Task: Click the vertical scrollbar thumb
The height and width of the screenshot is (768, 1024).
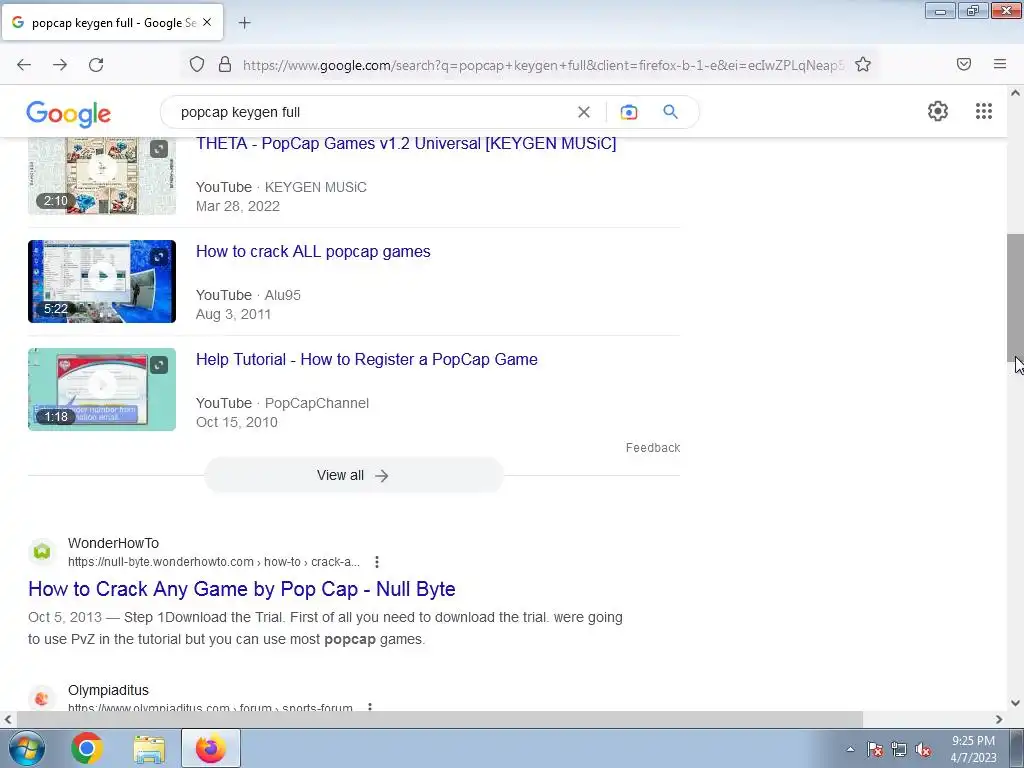Action: click(1015, 297)
